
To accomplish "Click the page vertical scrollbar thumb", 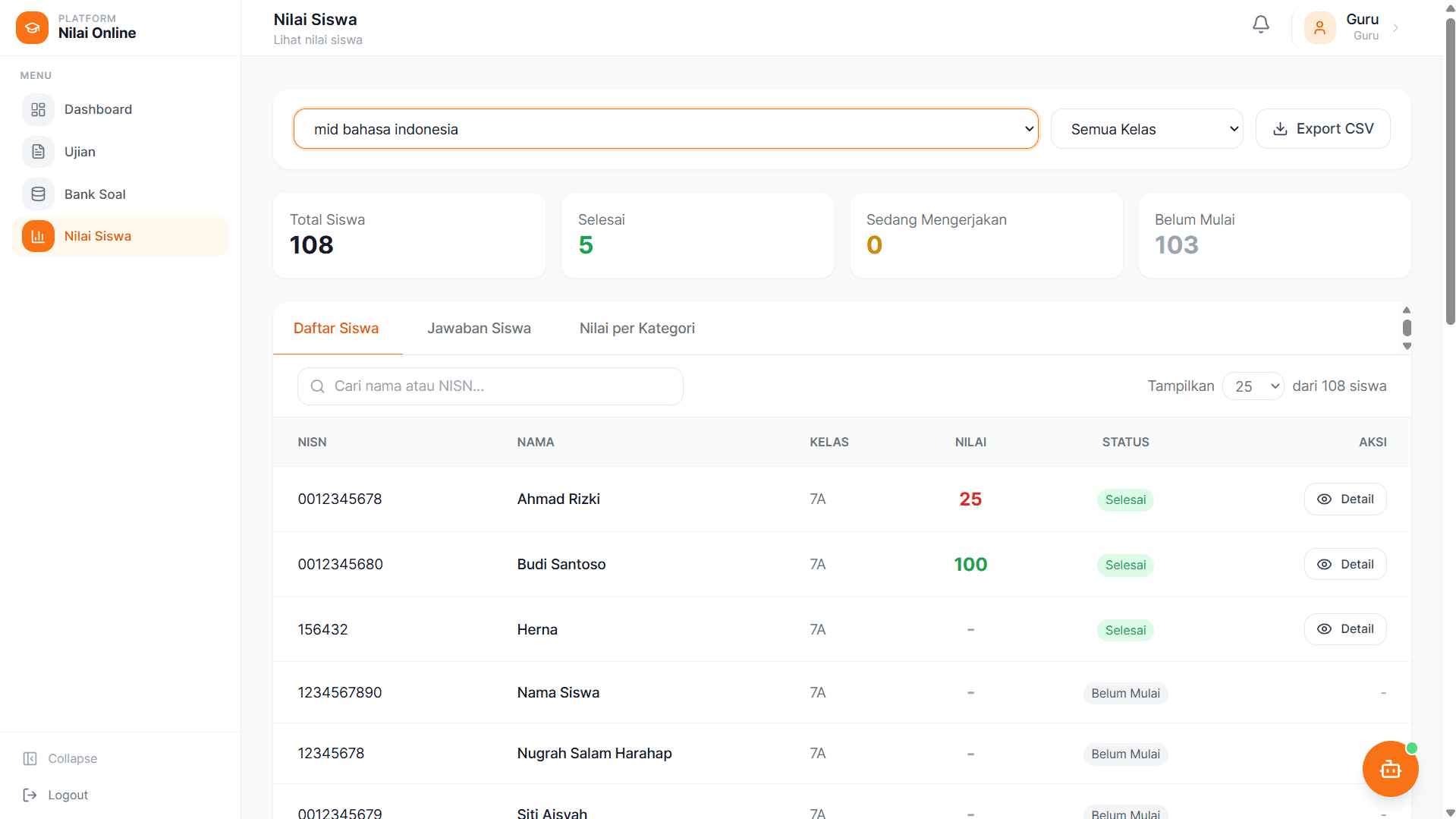I will click(x=1450, y=167).
